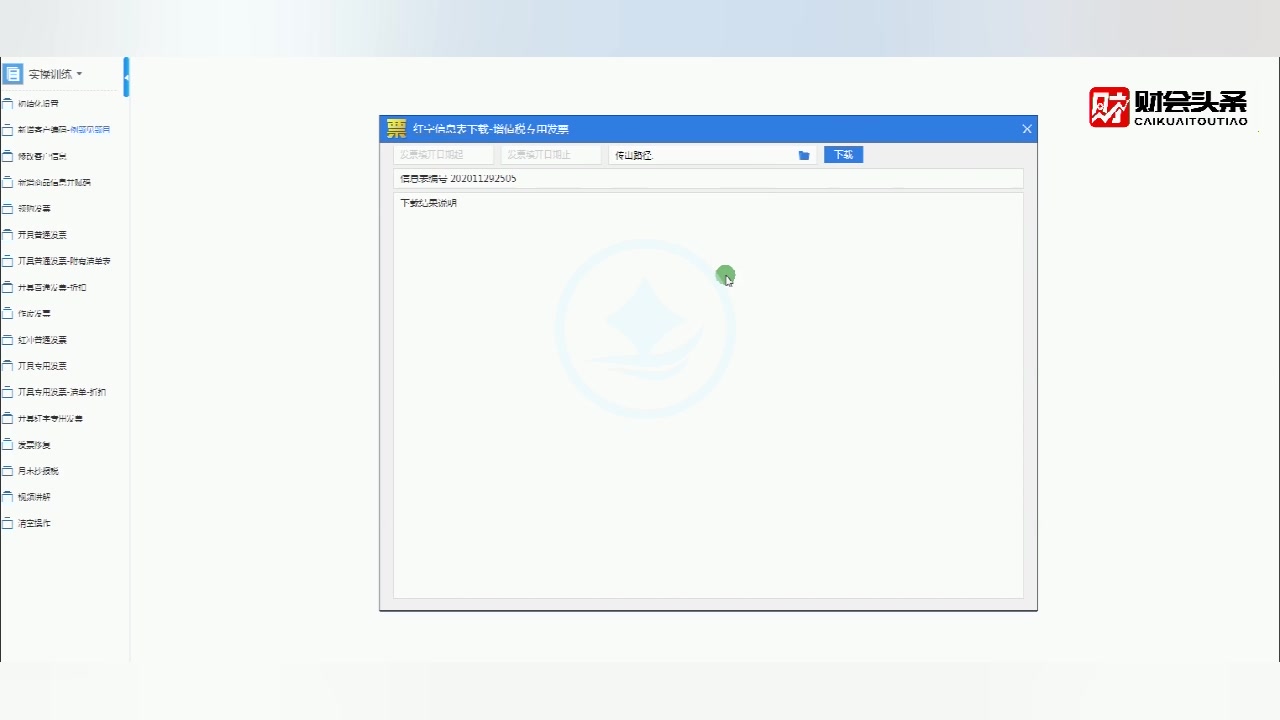Open 新增商品信息并赋码 sidebar item
The image size is (1280, 720).
coord(54,182)
